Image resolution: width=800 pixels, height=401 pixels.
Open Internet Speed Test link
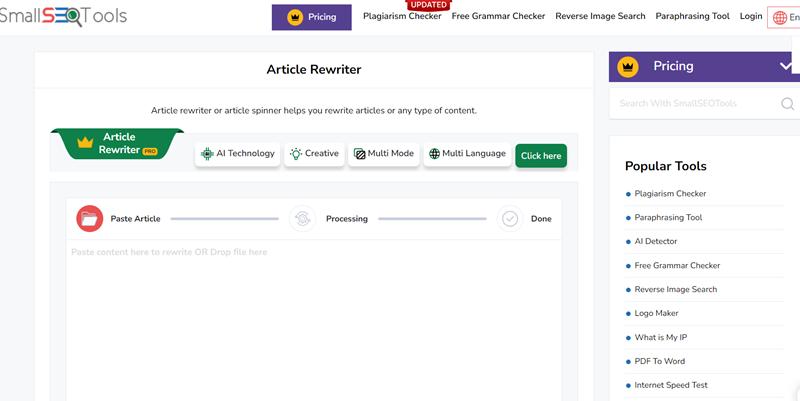point(671,385)
